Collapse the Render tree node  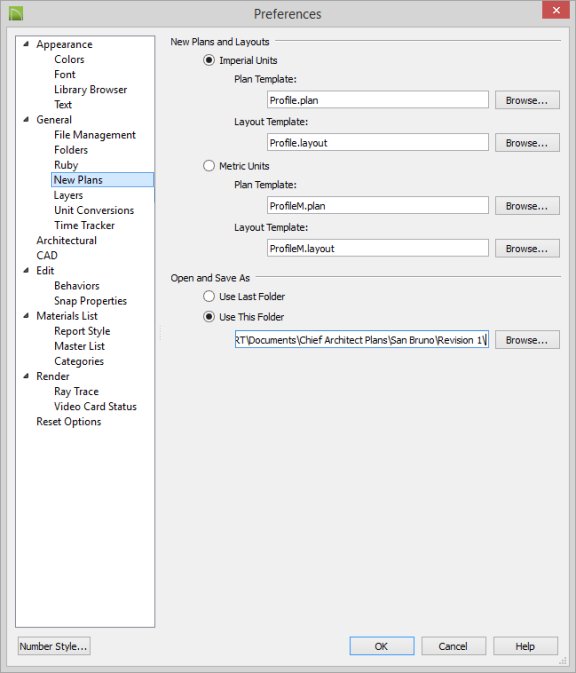coord(26,376)
